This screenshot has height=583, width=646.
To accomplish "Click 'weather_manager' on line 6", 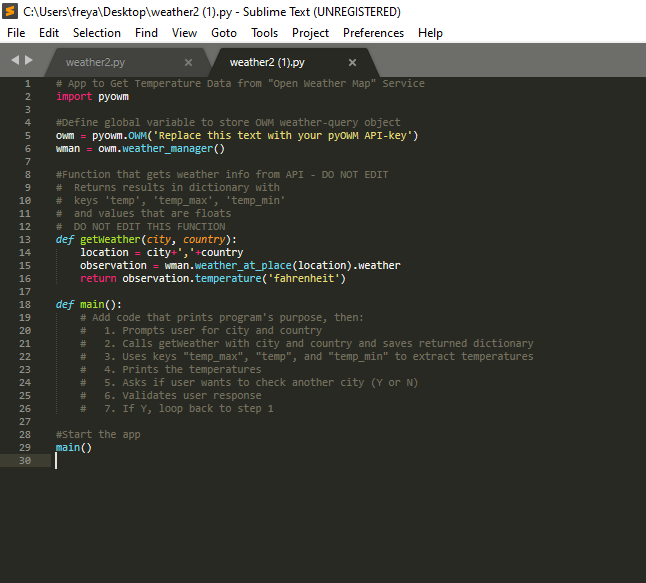I will click(167, 149).
